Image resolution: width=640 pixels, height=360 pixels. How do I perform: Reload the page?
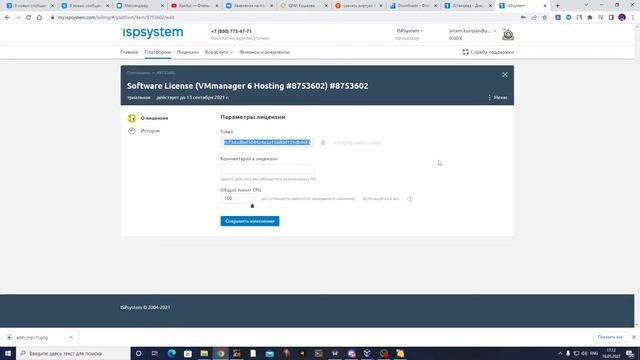29,18
